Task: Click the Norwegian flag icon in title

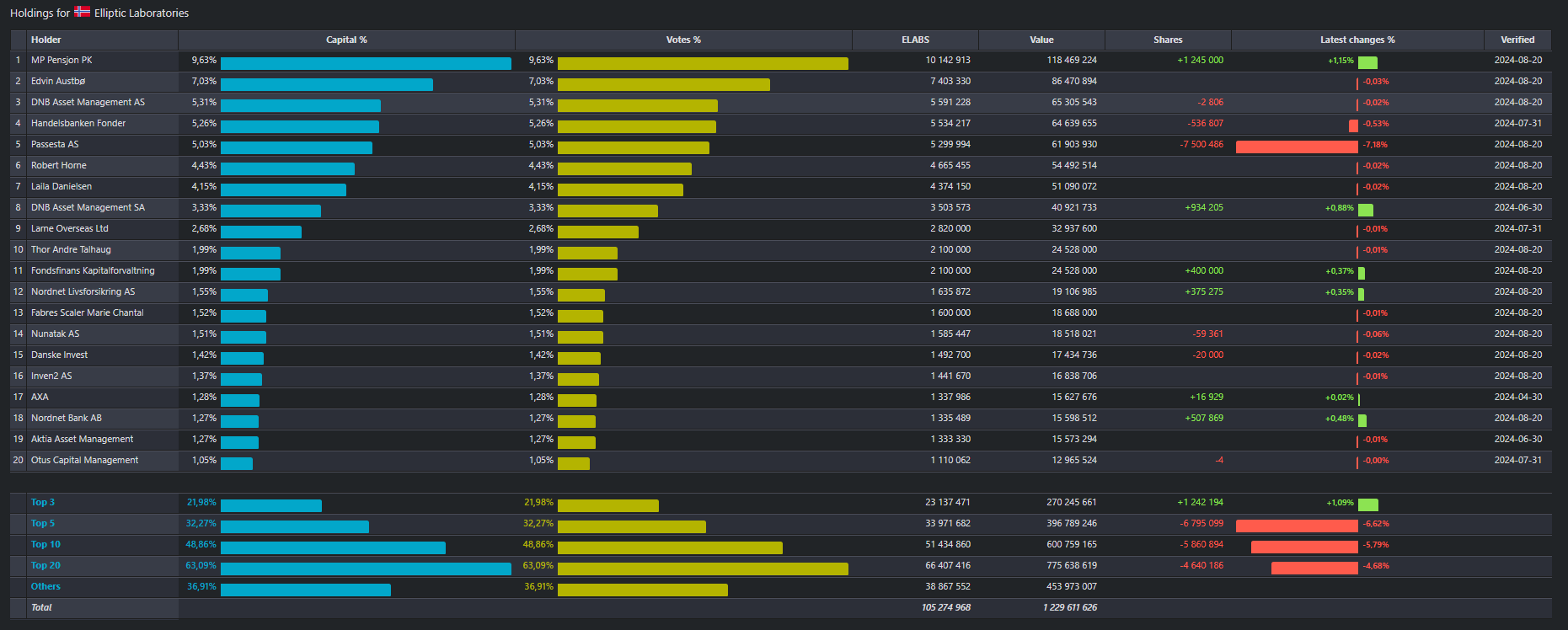Action: (x=82, y=12)
